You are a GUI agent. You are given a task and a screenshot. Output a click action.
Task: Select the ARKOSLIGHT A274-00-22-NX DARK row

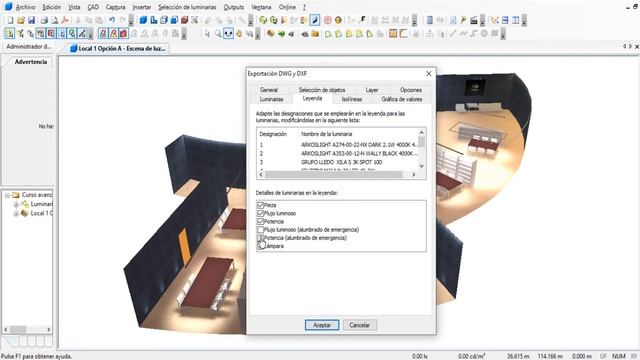(x=338, y=144)
